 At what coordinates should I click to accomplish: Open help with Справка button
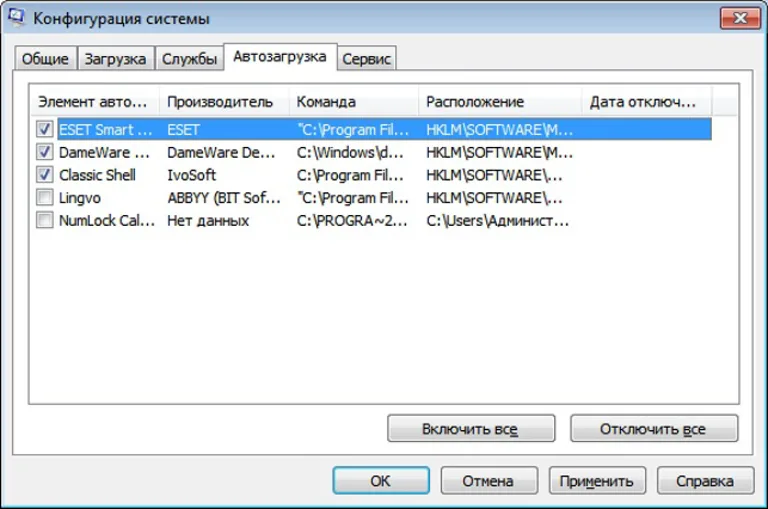click(705, 481)
